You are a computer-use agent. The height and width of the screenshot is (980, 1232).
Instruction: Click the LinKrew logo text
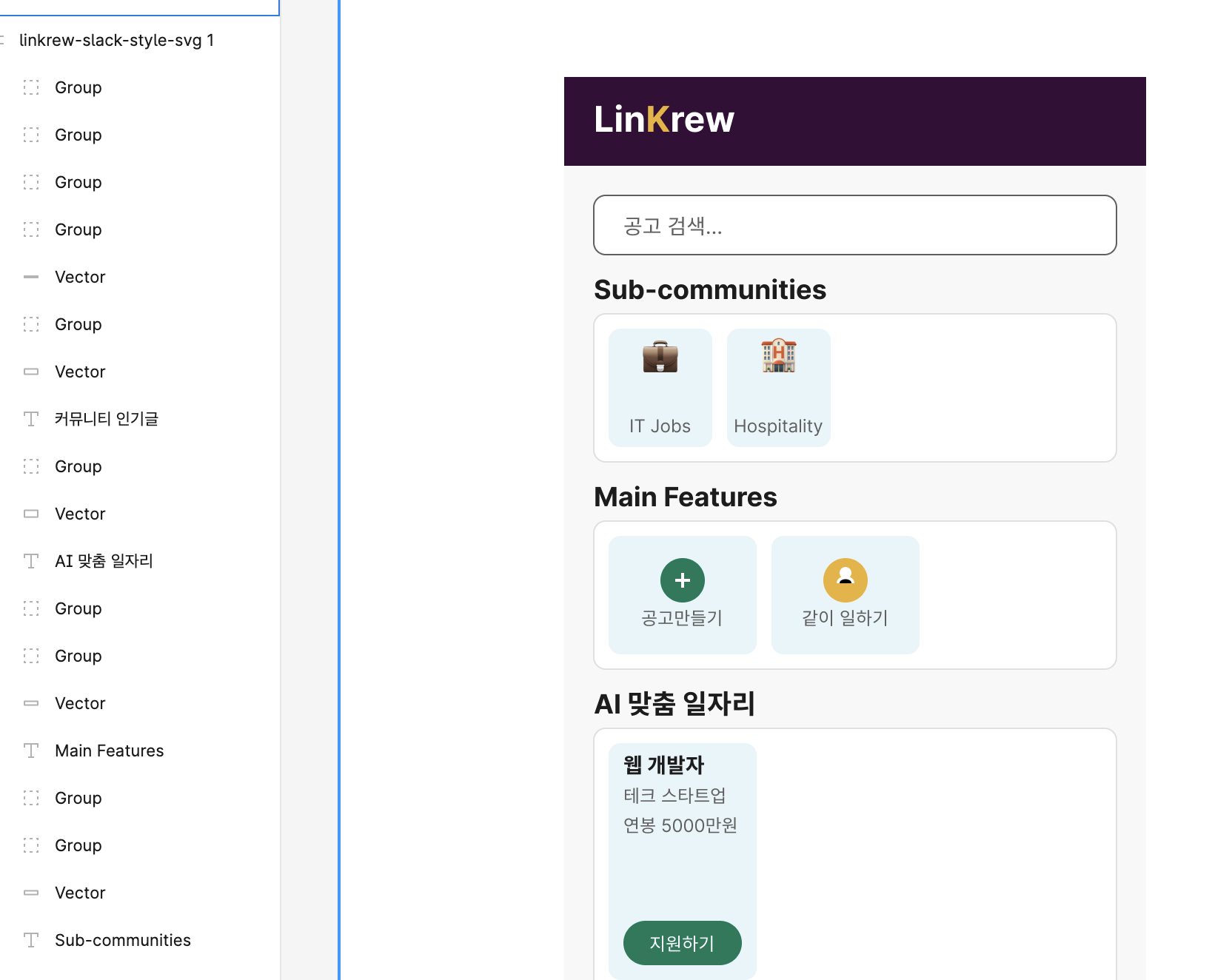click(x=663, y=120)
